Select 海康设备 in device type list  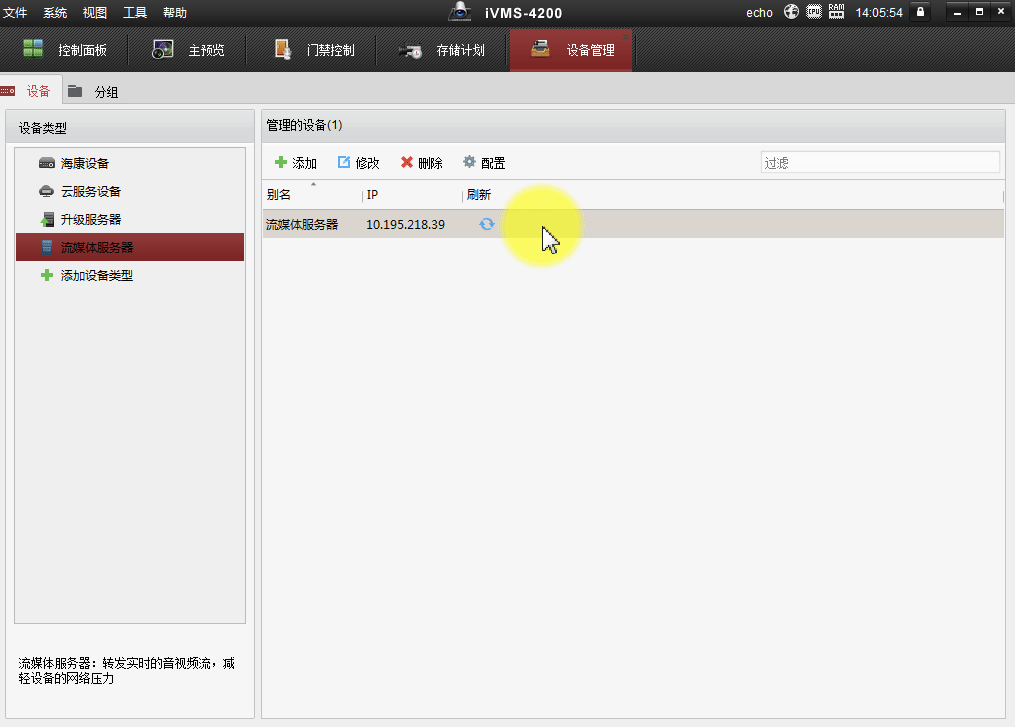[84, 163]
